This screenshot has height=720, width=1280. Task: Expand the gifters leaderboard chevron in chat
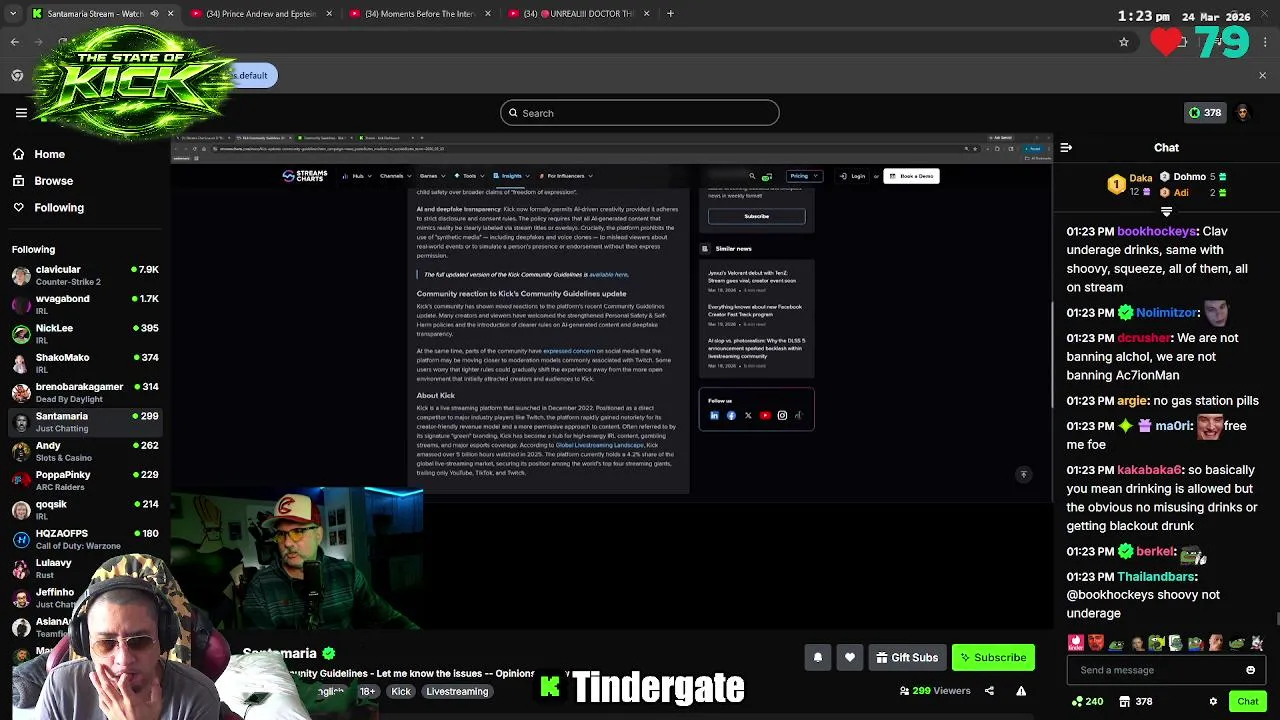pos(1166,211)
